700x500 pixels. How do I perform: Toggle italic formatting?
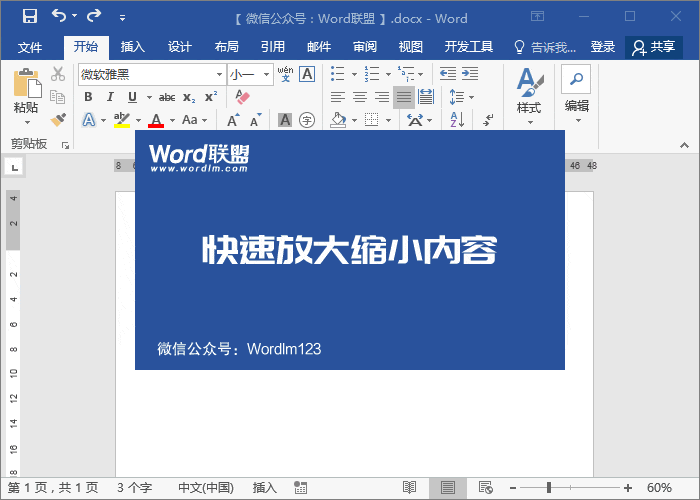110,97
